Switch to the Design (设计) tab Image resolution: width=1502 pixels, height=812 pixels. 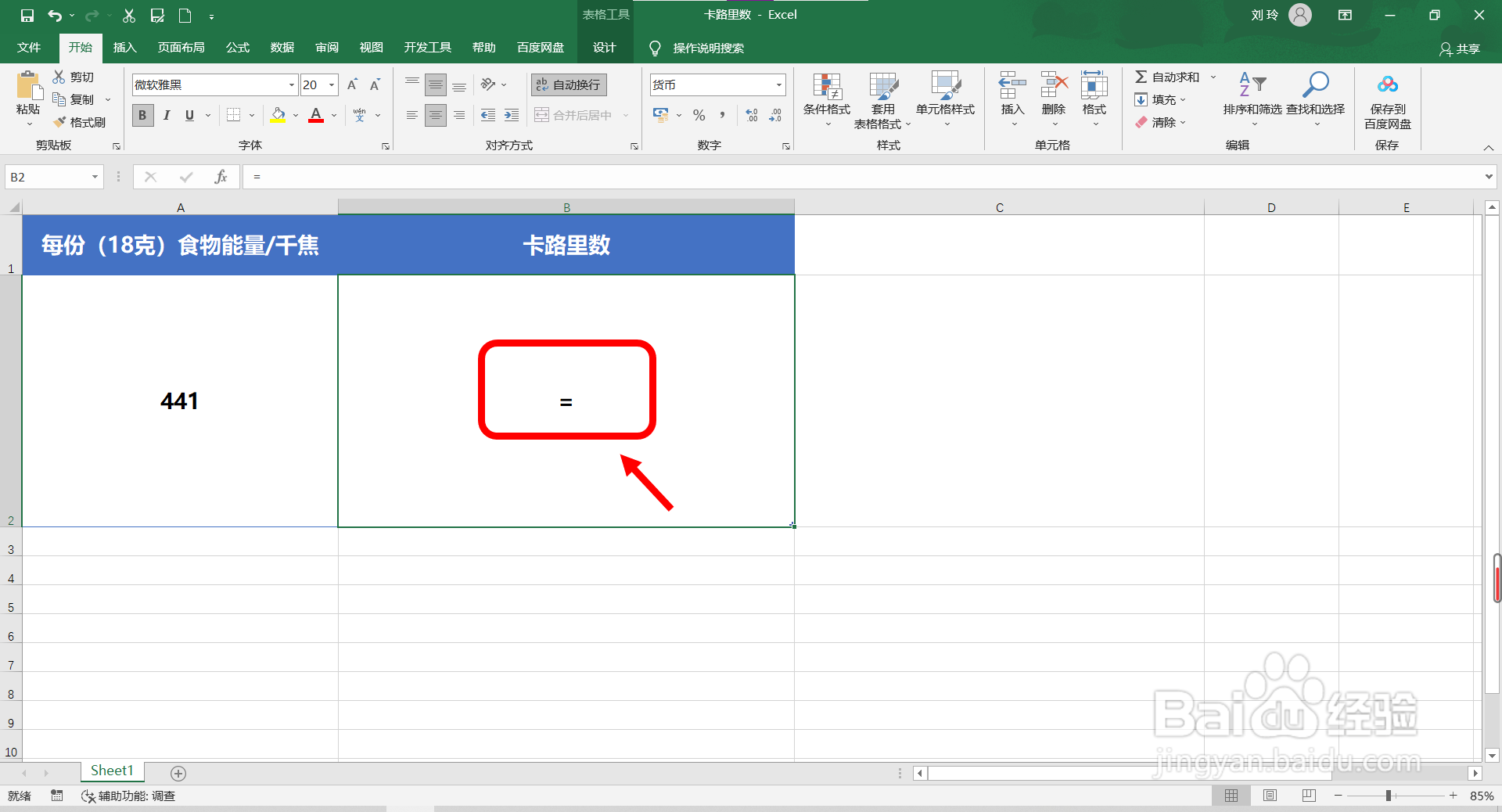(x=604, y=48)
